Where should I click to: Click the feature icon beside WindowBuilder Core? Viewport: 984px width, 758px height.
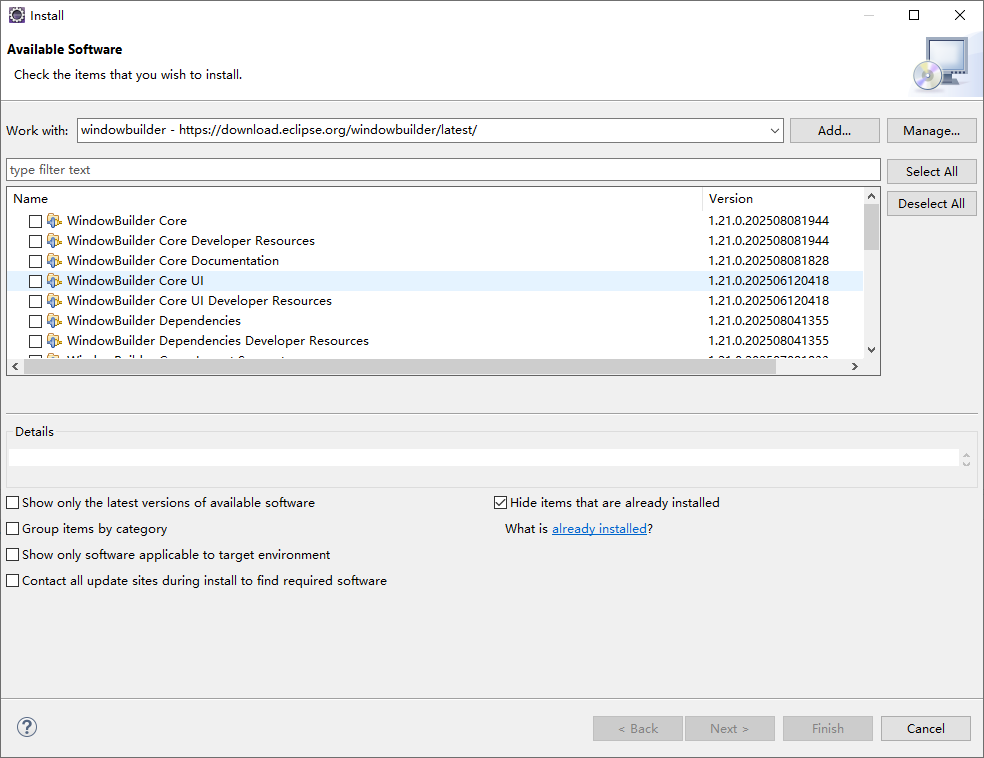click(55, 221)
